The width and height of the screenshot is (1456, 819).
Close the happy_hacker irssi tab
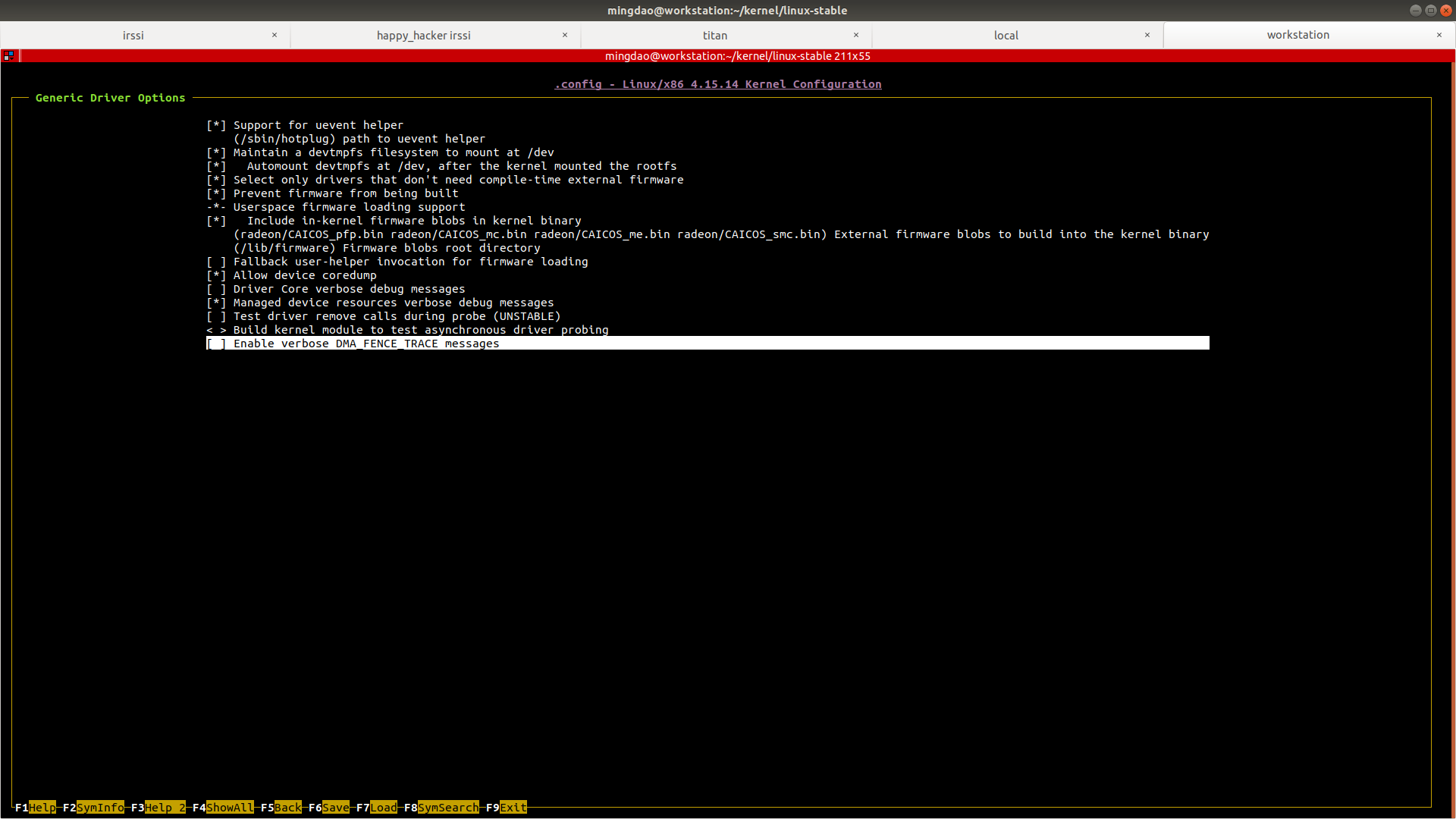pos(565,35)
